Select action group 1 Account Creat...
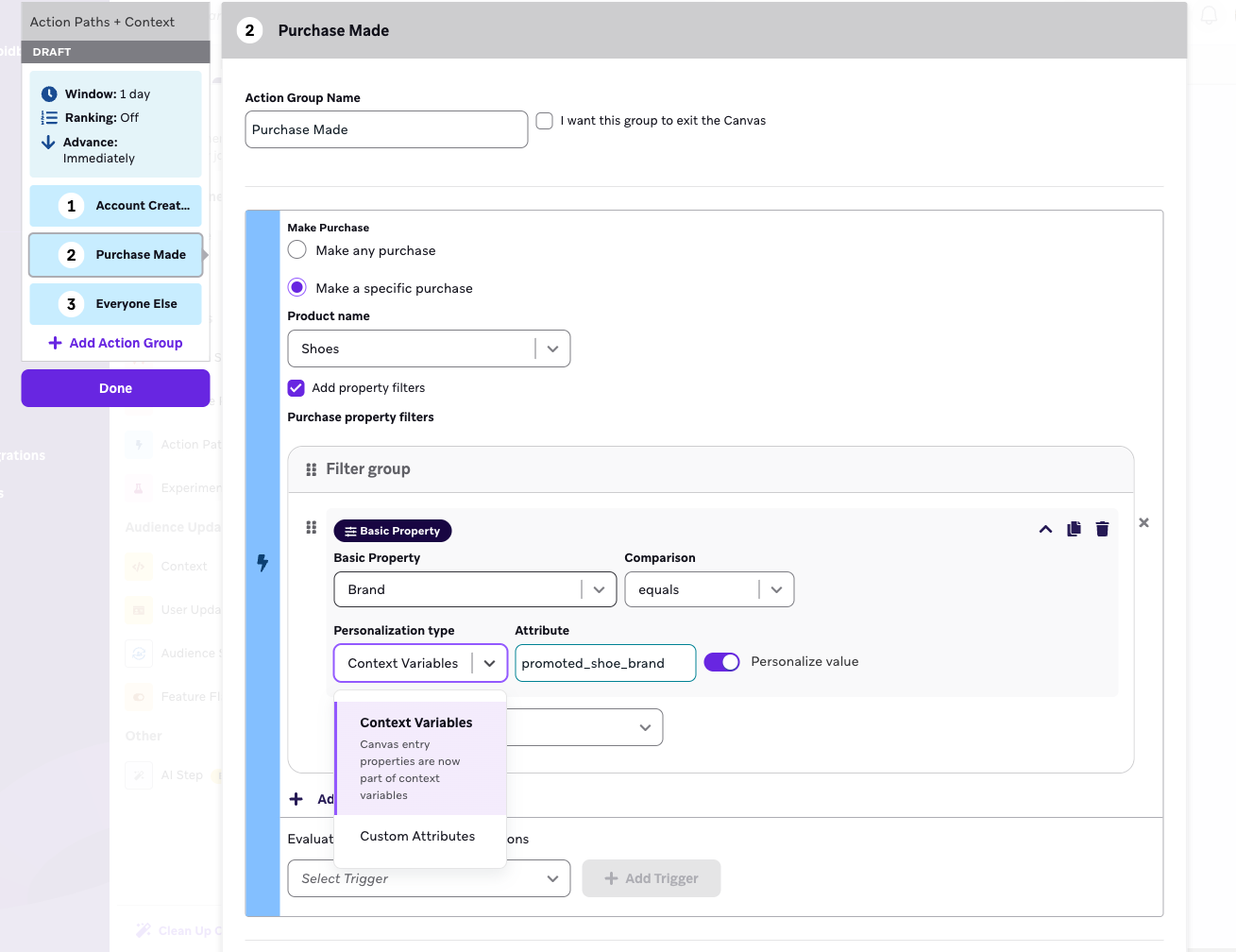1236x952 pixels. [x=116, y=206]
